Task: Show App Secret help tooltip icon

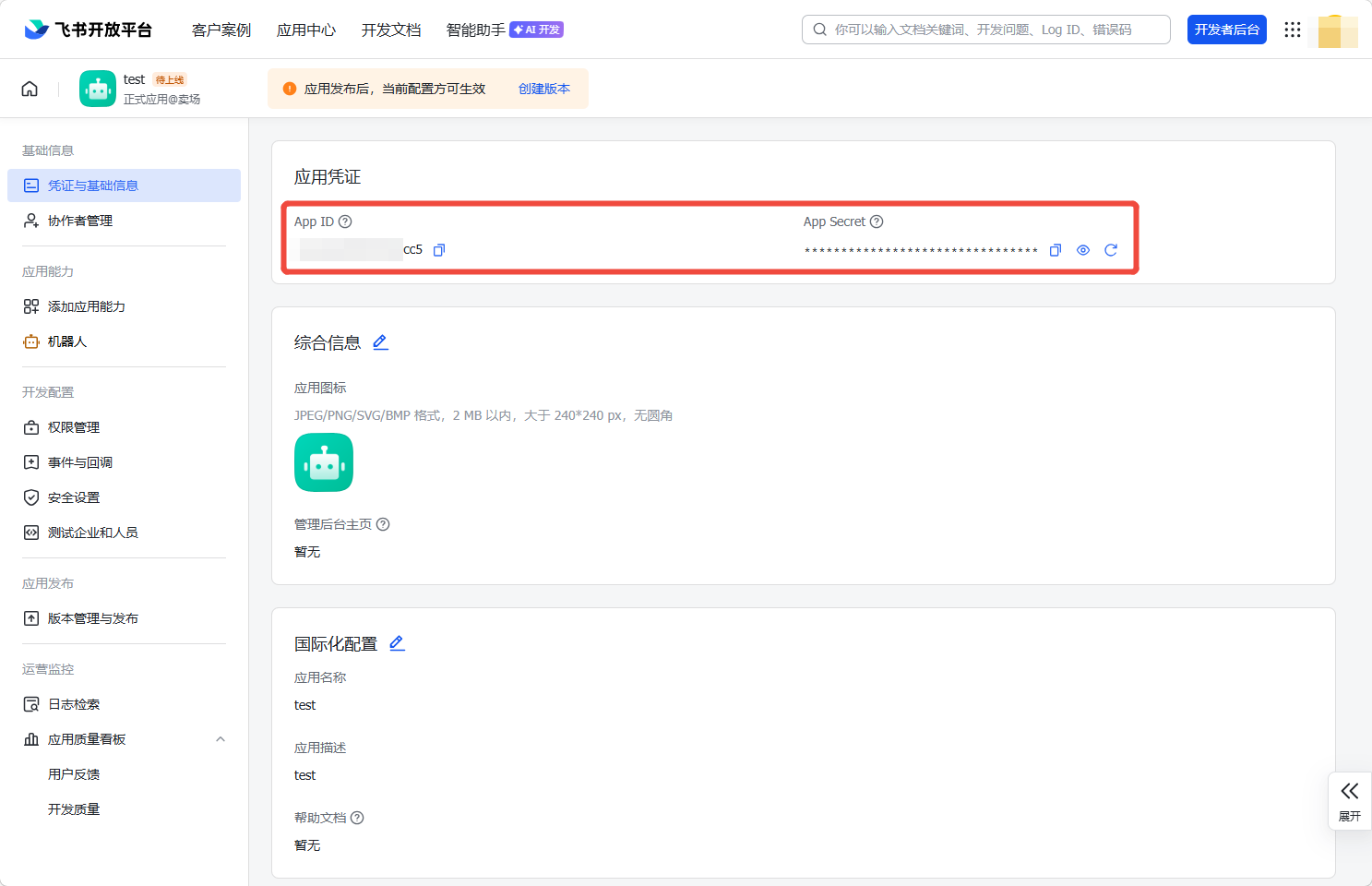Action: tap(877, 221)
